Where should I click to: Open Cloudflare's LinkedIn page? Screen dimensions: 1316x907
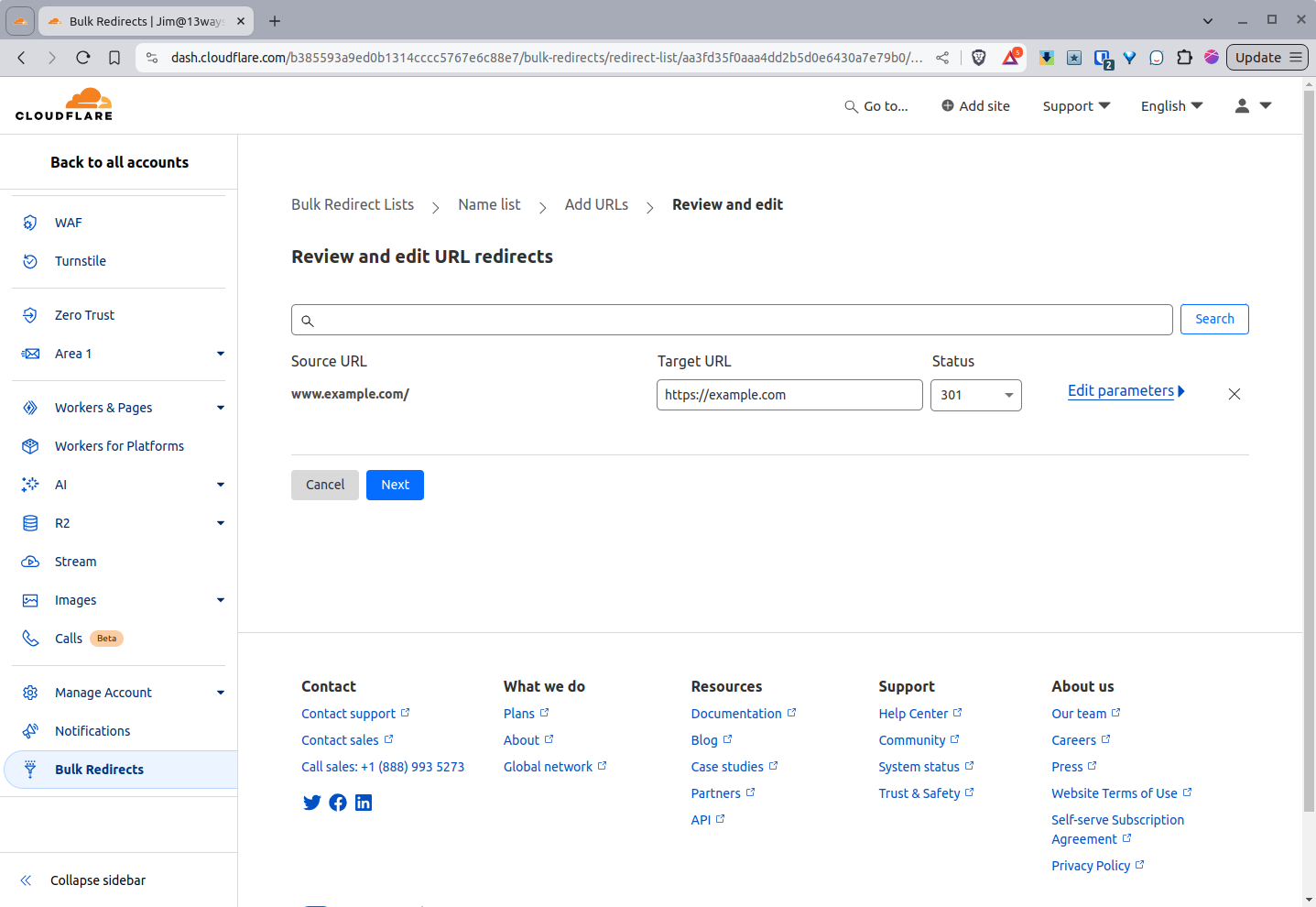[x=364, y=803]
